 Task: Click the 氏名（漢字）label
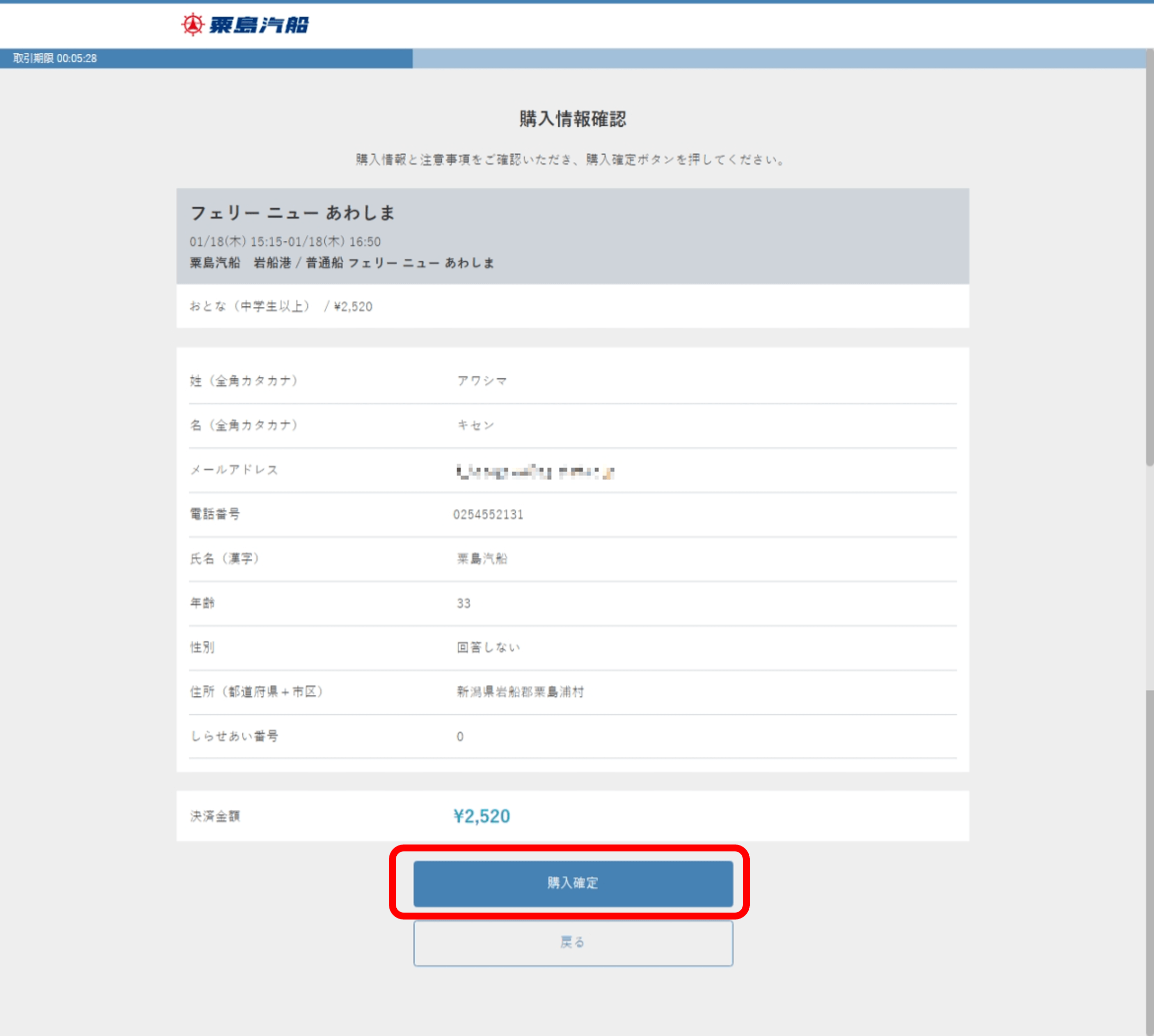[225, 558]
